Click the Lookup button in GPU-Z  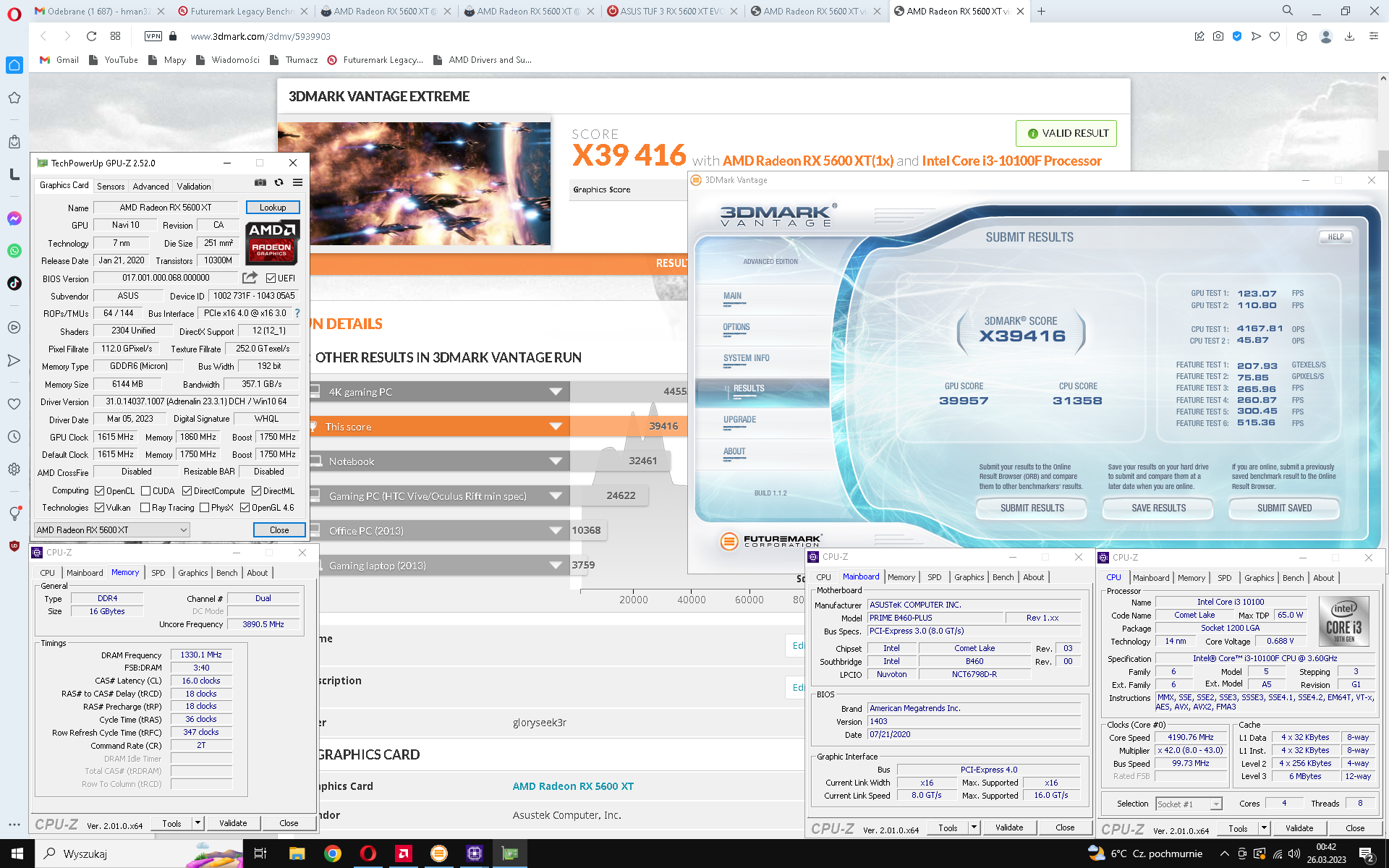(x=273, y=208)
